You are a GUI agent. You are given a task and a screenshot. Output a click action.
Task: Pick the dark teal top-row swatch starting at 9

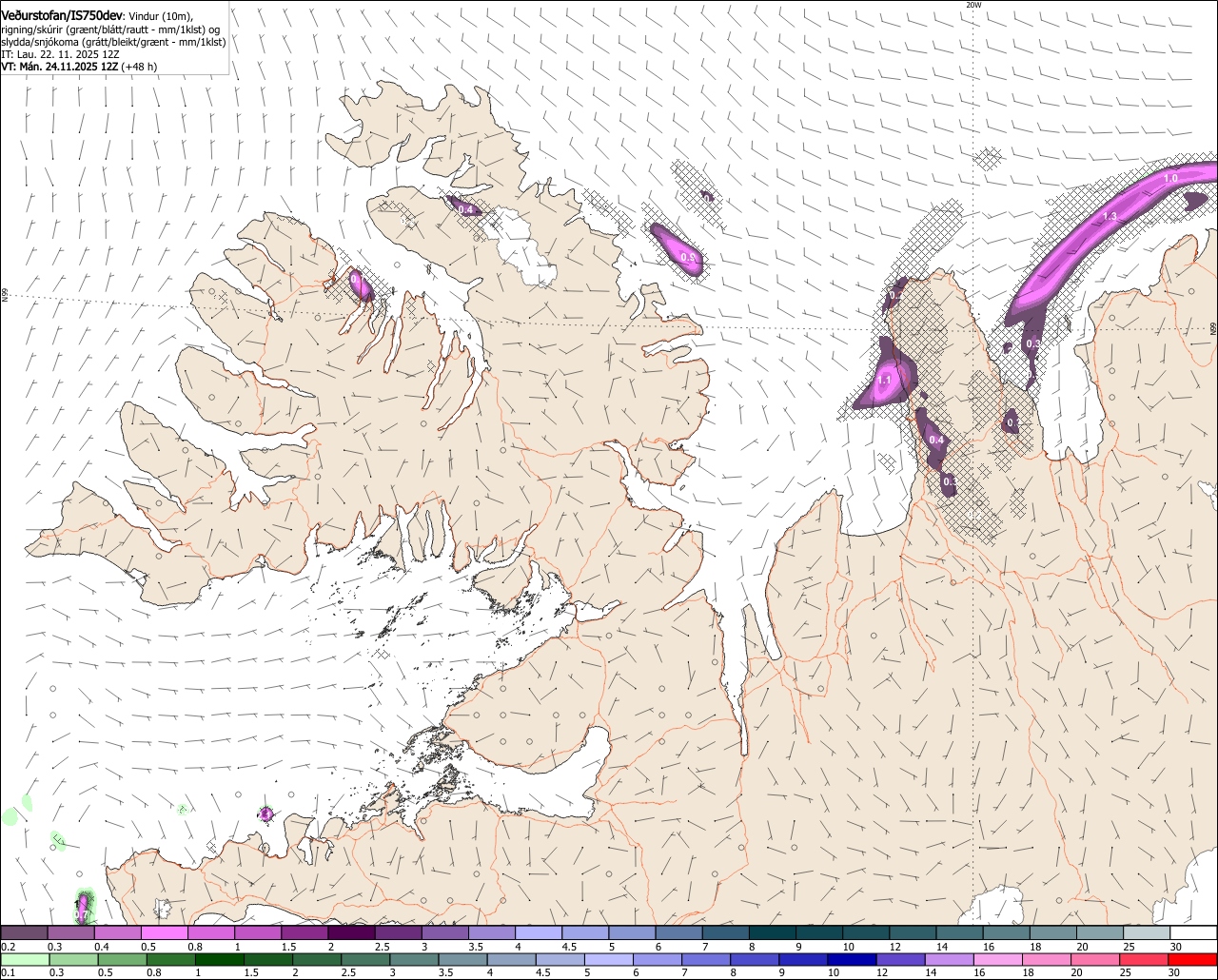tap(819, 933)
